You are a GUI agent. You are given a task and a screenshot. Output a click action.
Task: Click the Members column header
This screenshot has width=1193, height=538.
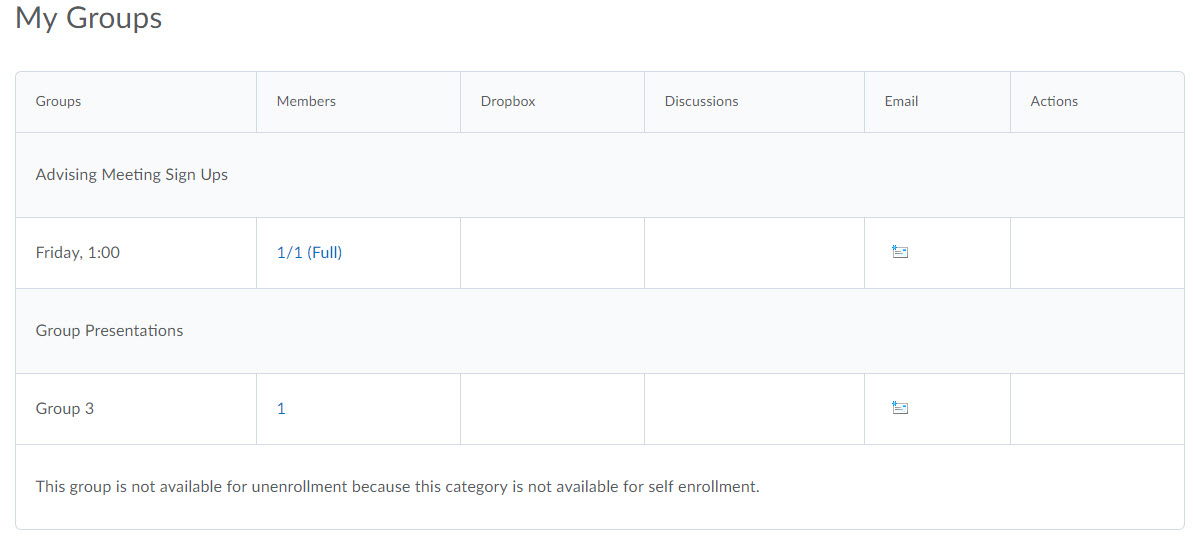[x=306, y=101]
